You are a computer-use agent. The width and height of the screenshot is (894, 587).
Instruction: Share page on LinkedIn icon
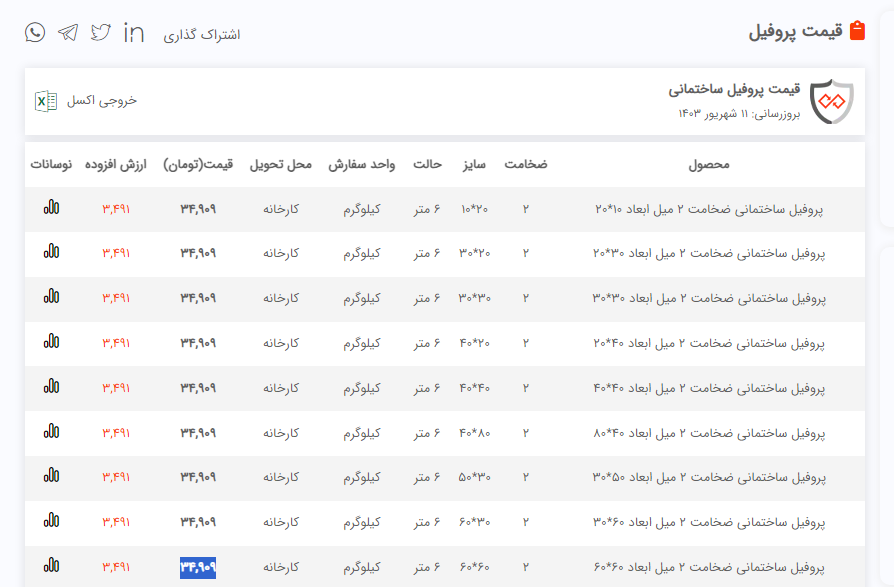[134, 32]
